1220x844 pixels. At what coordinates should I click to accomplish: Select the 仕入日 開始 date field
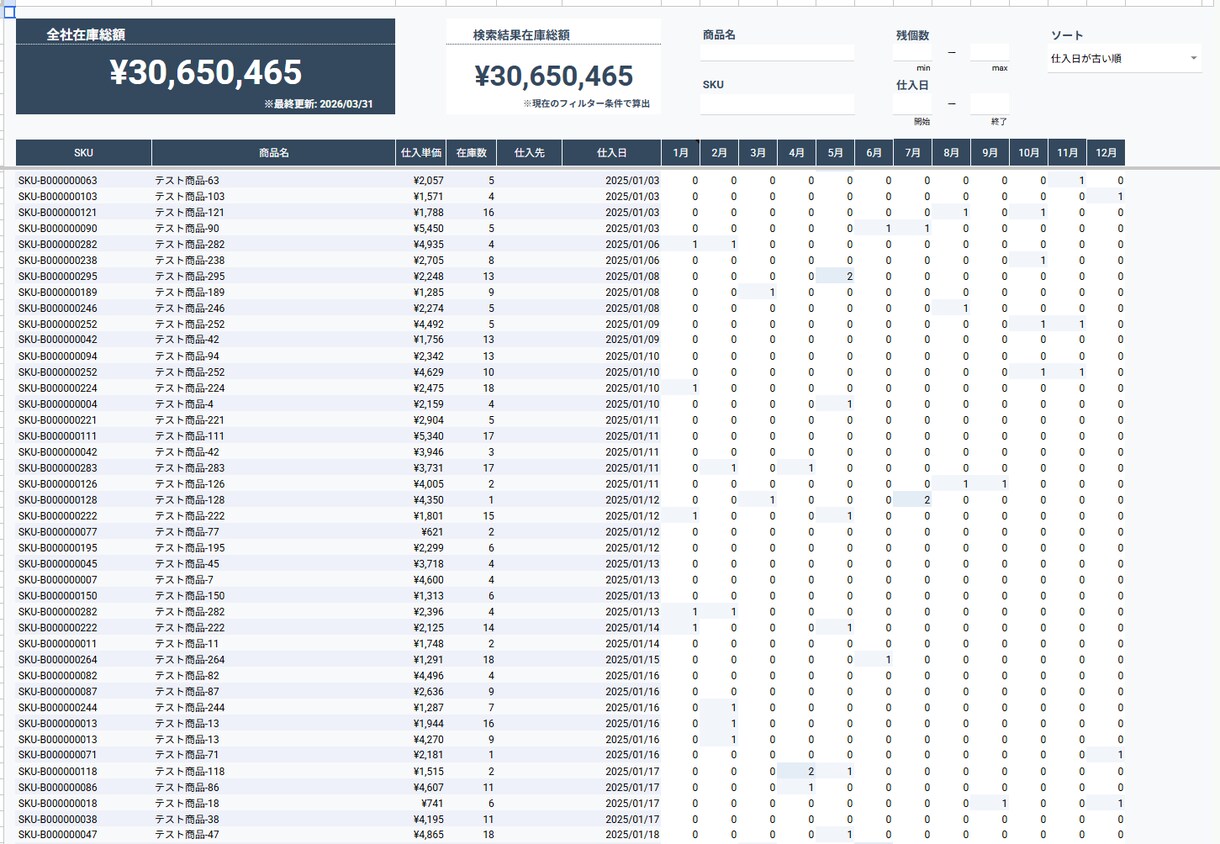(x=912, y=104)
